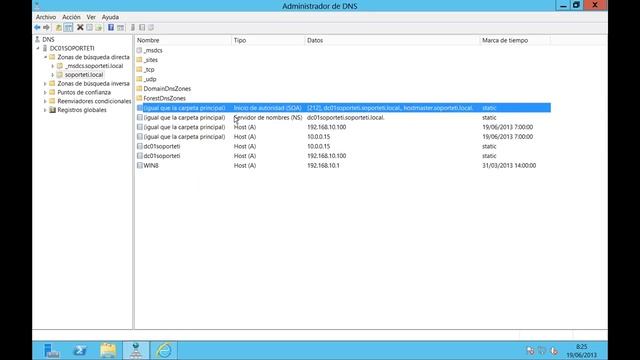Image resolution: width=640 pixels, height=360 pixels.
Task: Open the Archivo menu
Action: (46, 17)
